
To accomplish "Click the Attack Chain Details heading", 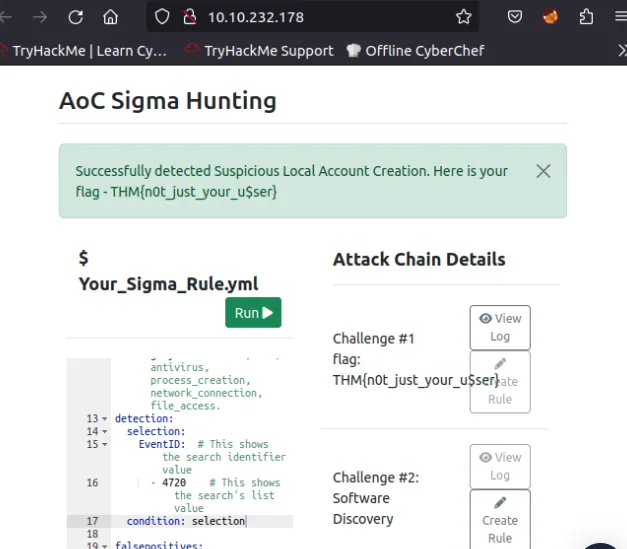I will pos(419,260).
